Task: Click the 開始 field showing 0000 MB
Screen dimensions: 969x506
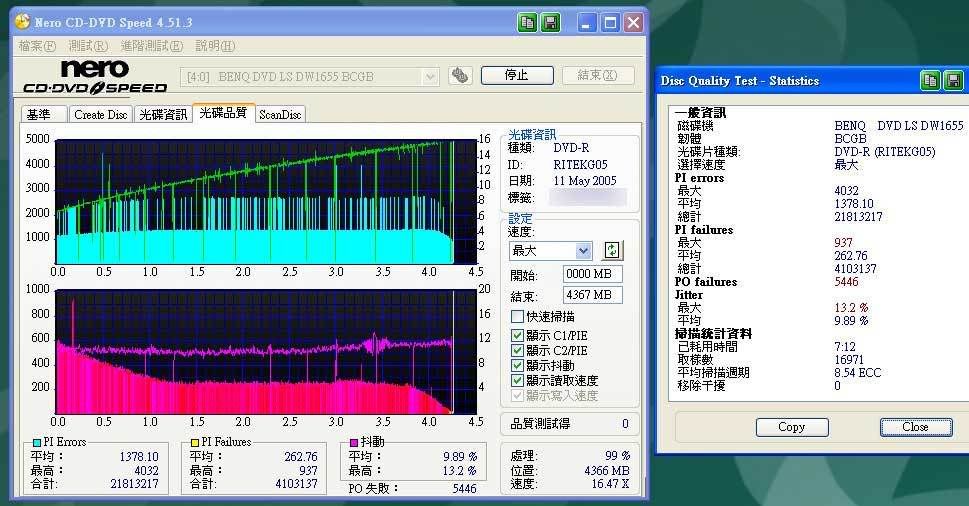Action: pos(593,274)
